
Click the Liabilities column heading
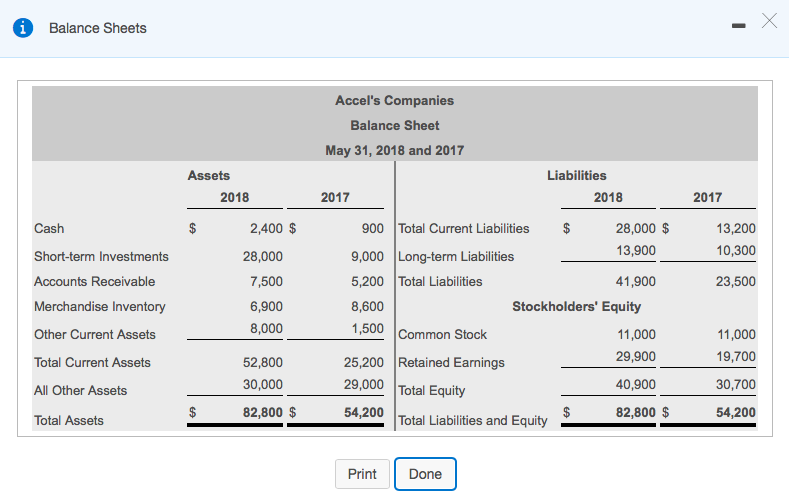click(577, 176)
